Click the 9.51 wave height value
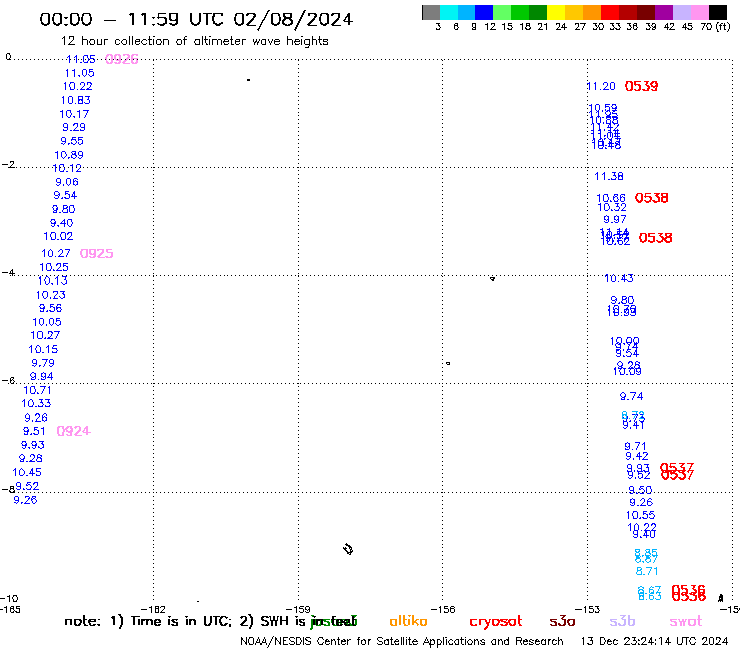 pyautogui.click(x=34, y=431)
